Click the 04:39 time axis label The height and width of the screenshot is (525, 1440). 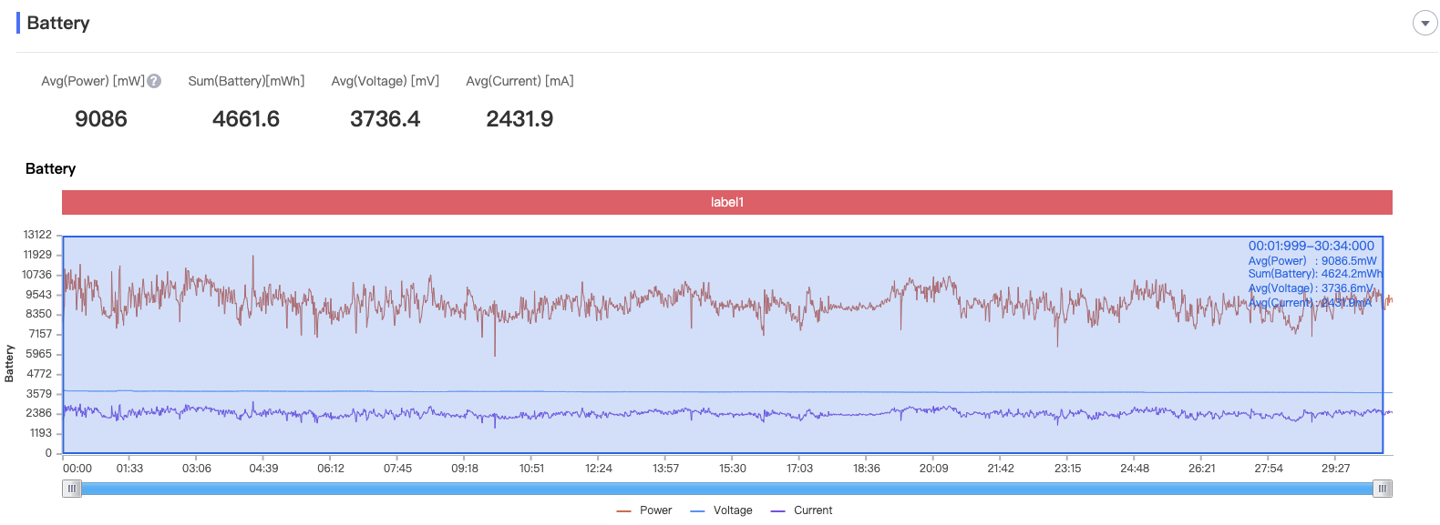pos(263,468)
